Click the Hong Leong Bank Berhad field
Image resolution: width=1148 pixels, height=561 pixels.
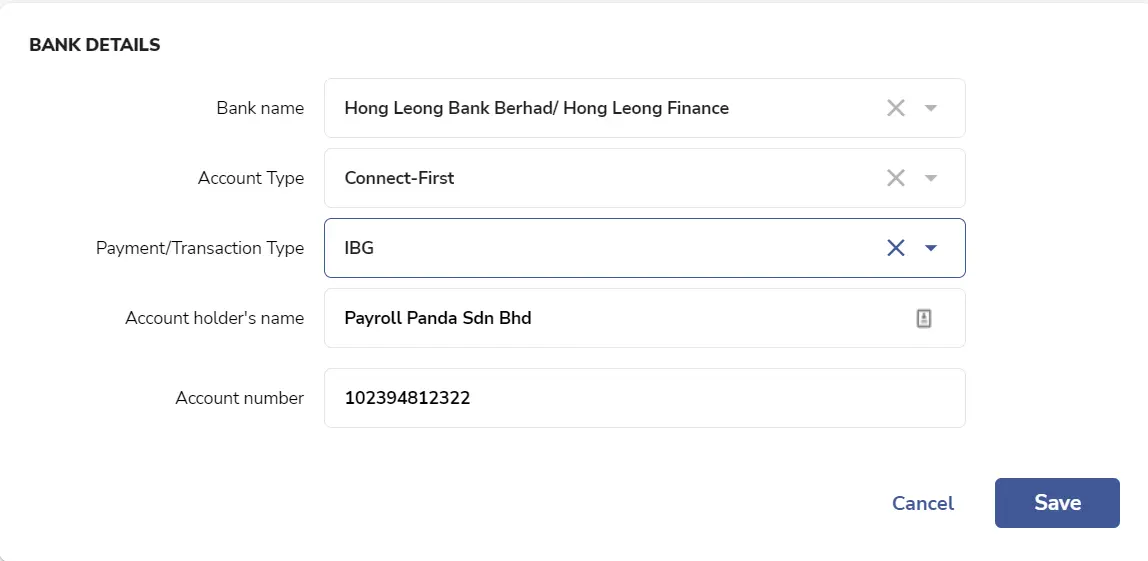tap(644, 108)
